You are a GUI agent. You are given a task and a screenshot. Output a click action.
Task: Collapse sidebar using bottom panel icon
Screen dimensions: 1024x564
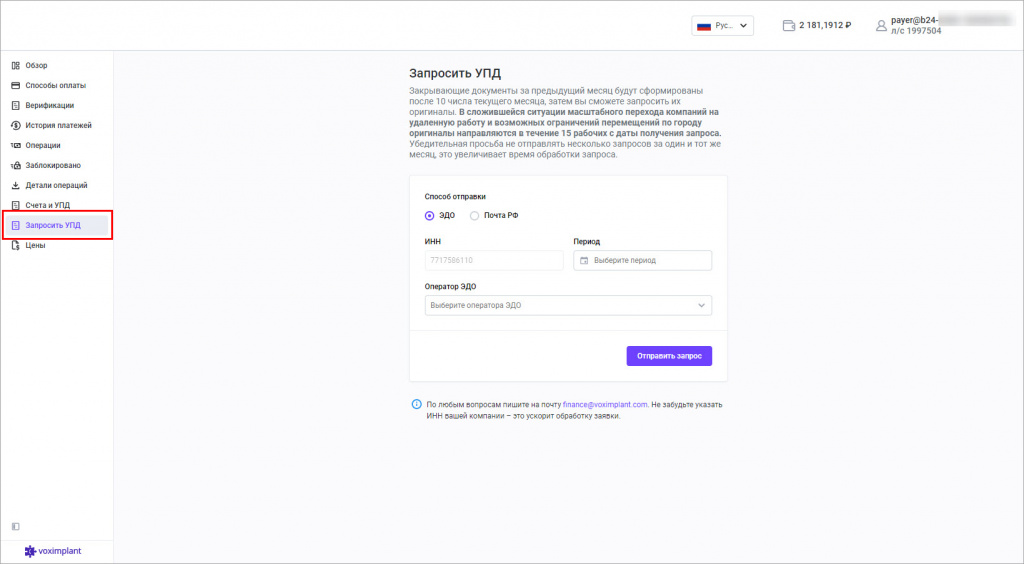pyautogui.click(x=15, y=526)
